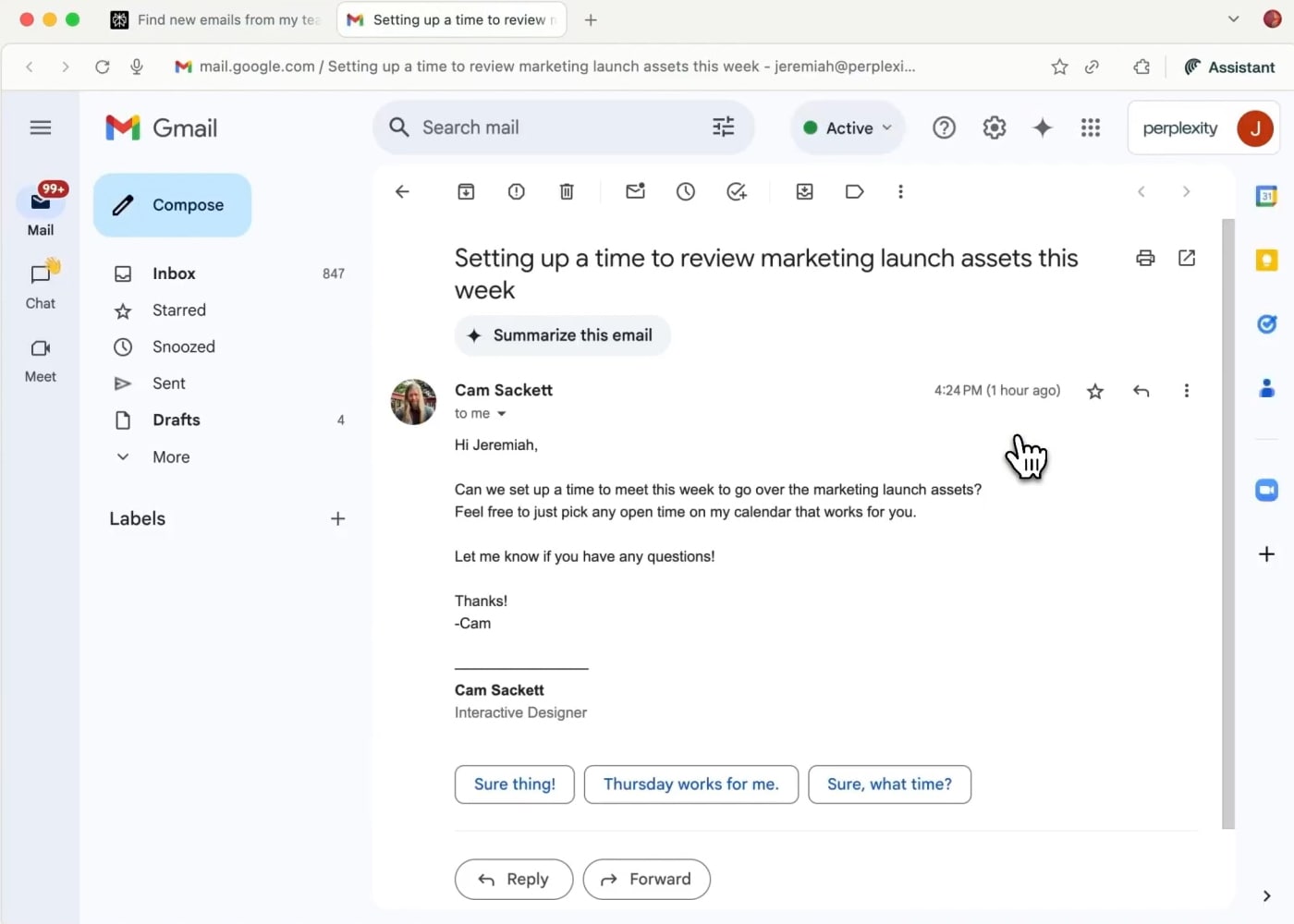Image resolution: width=1294 pixels, height=924 pixels.
Task: Switch to the "Find new emails" browser tab
Action: 217,19
